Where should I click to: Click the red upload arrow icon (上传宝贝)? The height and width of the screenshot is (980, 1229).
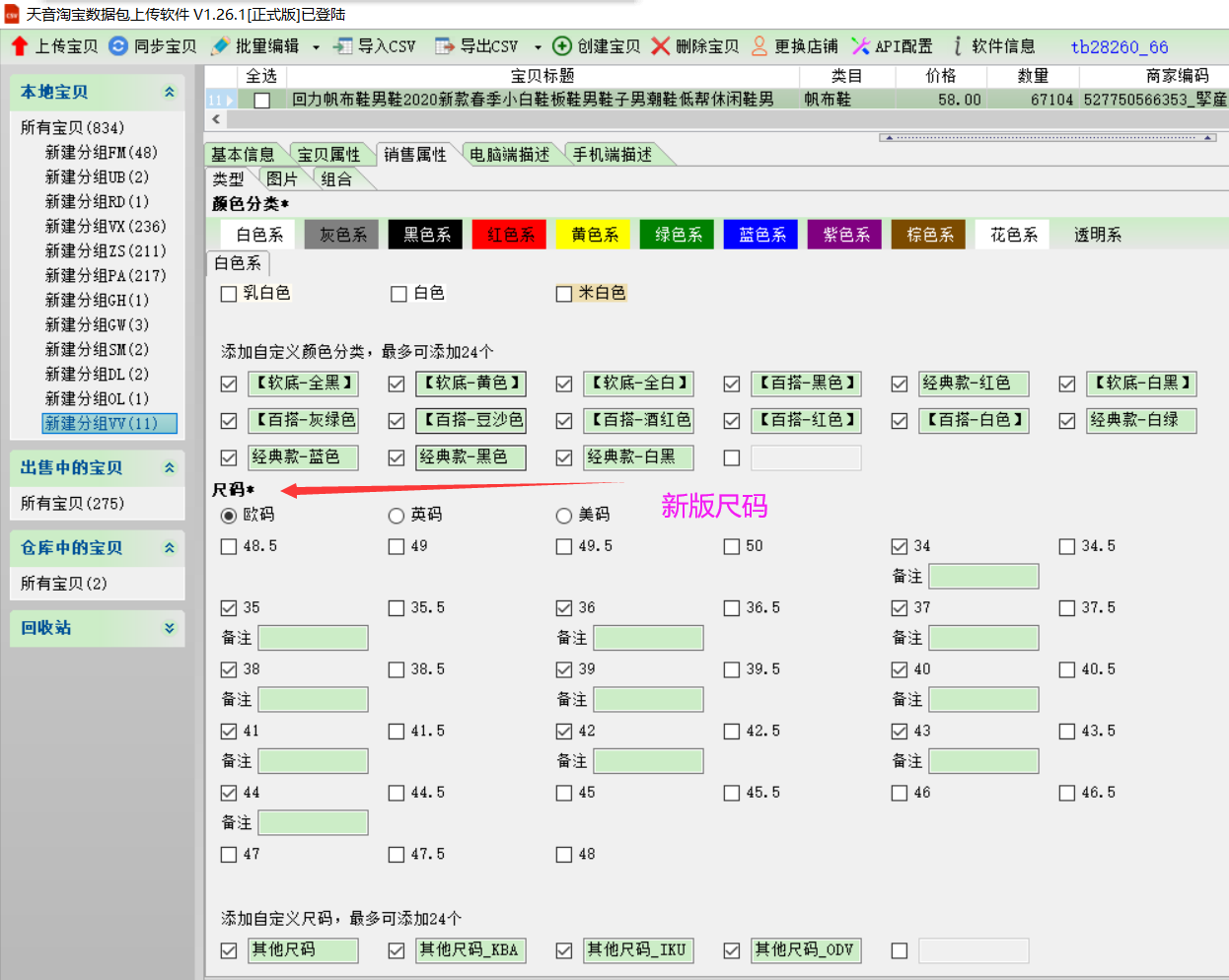(x=20, y=46)
